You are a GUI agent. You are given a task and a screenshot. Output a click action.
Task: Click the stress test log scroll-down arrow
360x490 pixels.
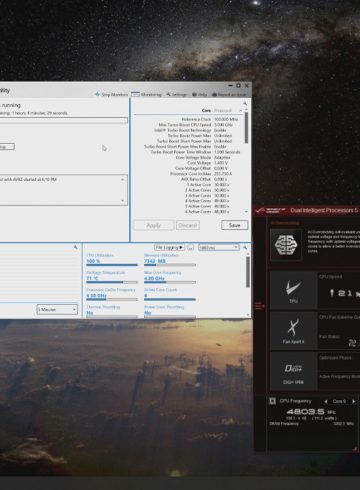tap(123, 201)
